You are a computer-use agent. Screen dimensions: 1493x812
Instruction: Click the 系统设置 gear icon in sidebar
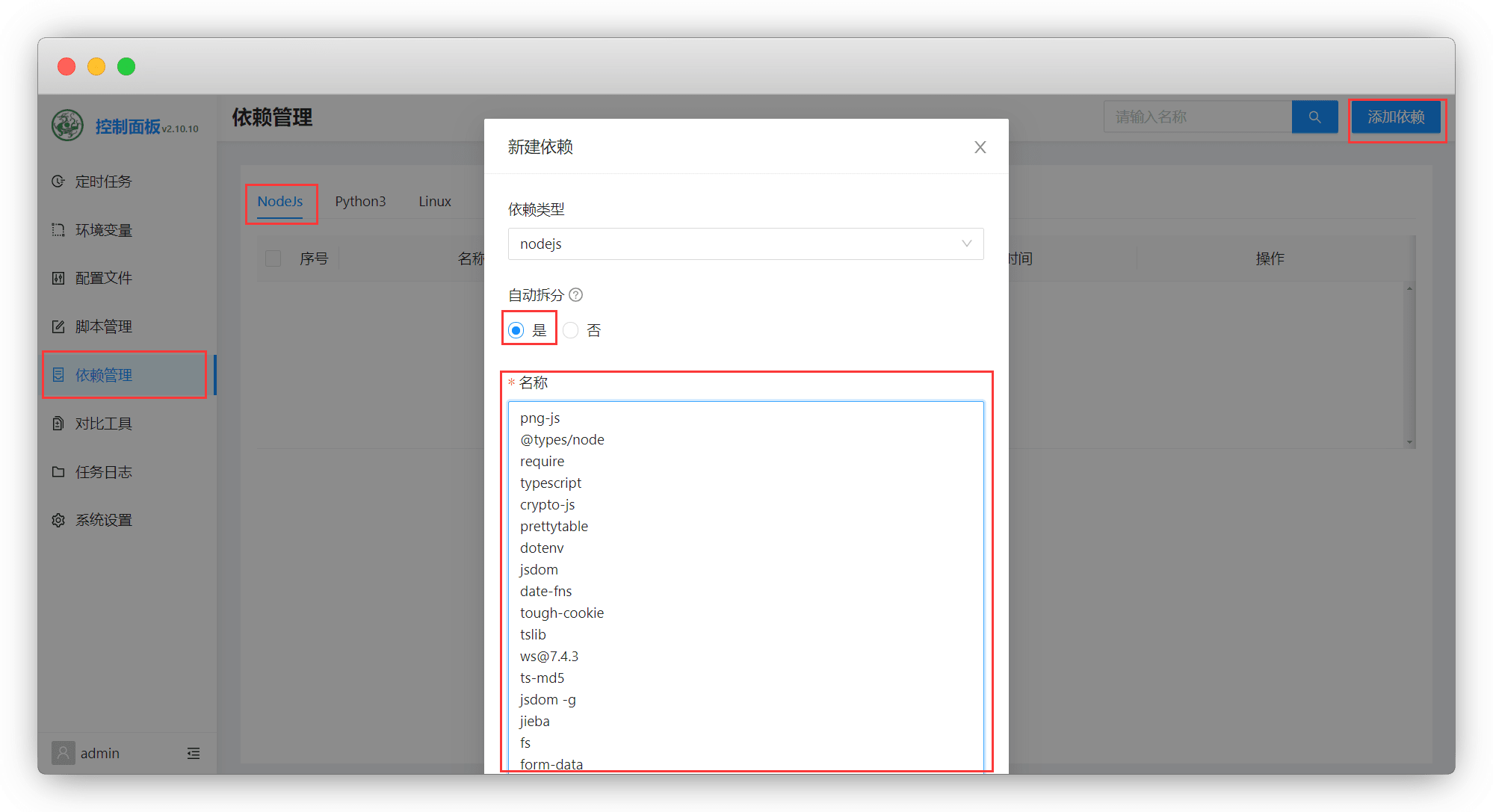(x=58, y=520)
